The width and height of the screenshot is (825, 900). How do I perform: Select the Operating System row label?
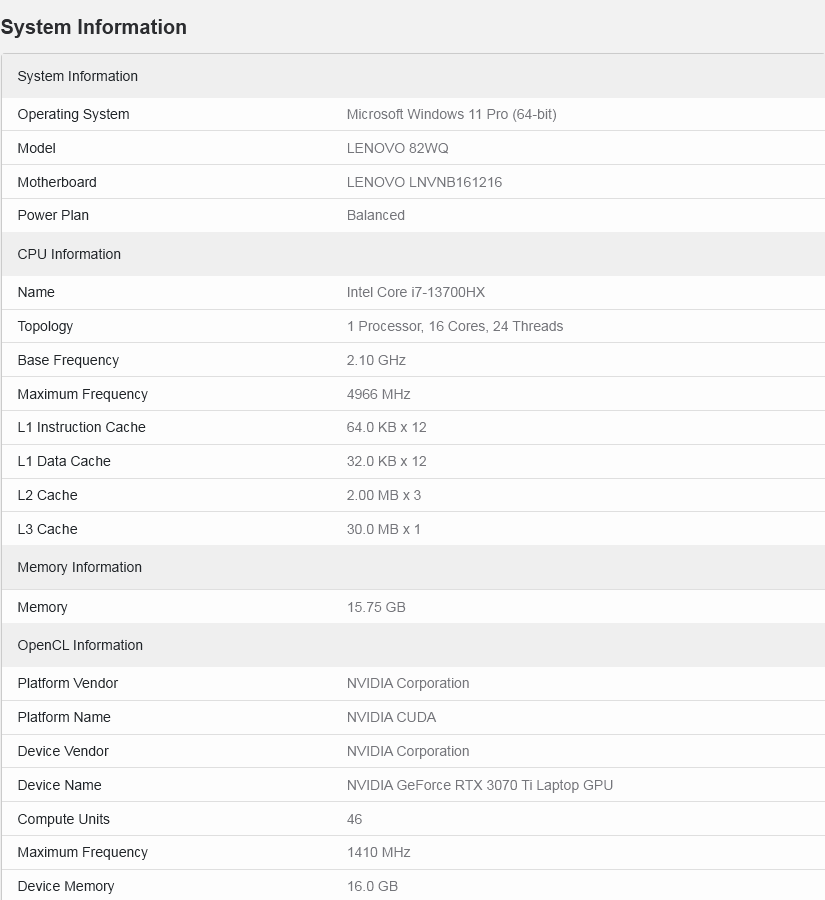click(73, 114)
